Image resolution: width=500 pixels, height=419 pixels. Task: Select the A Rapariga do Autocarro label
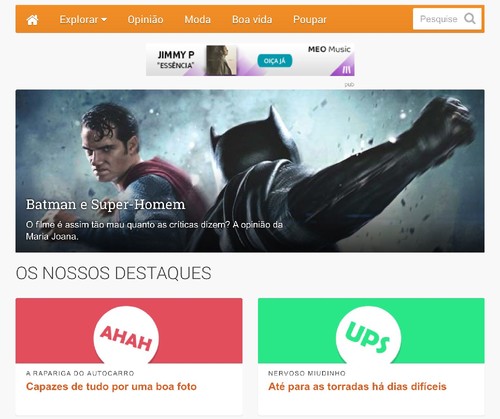tap(80, 373)
